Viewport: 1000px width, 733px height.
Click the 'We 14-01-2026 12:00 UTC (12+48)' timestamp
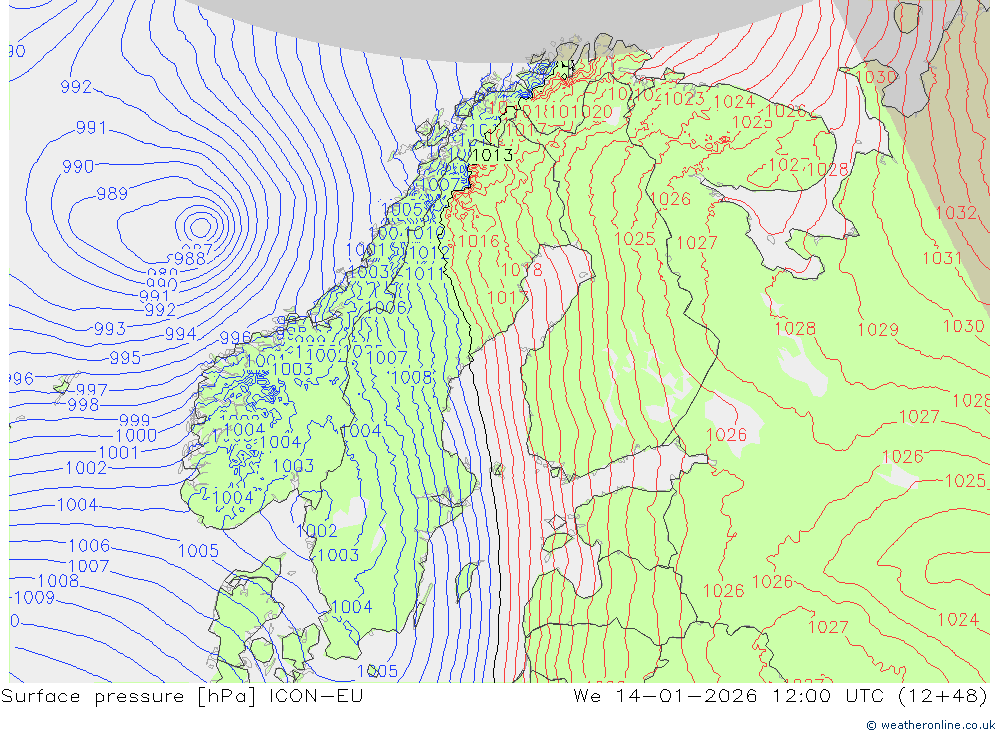[x=780, y=696]
